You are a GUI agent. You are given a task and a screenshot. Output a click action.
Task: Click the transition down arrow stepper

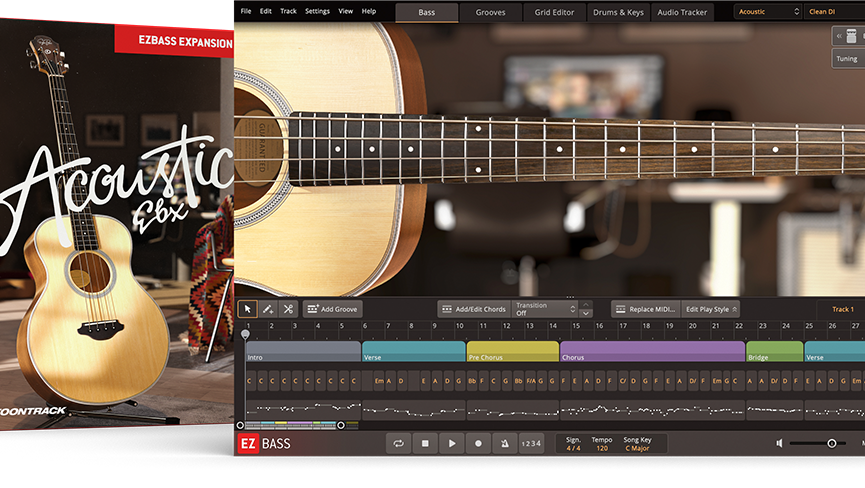click(x=586, y=313)
